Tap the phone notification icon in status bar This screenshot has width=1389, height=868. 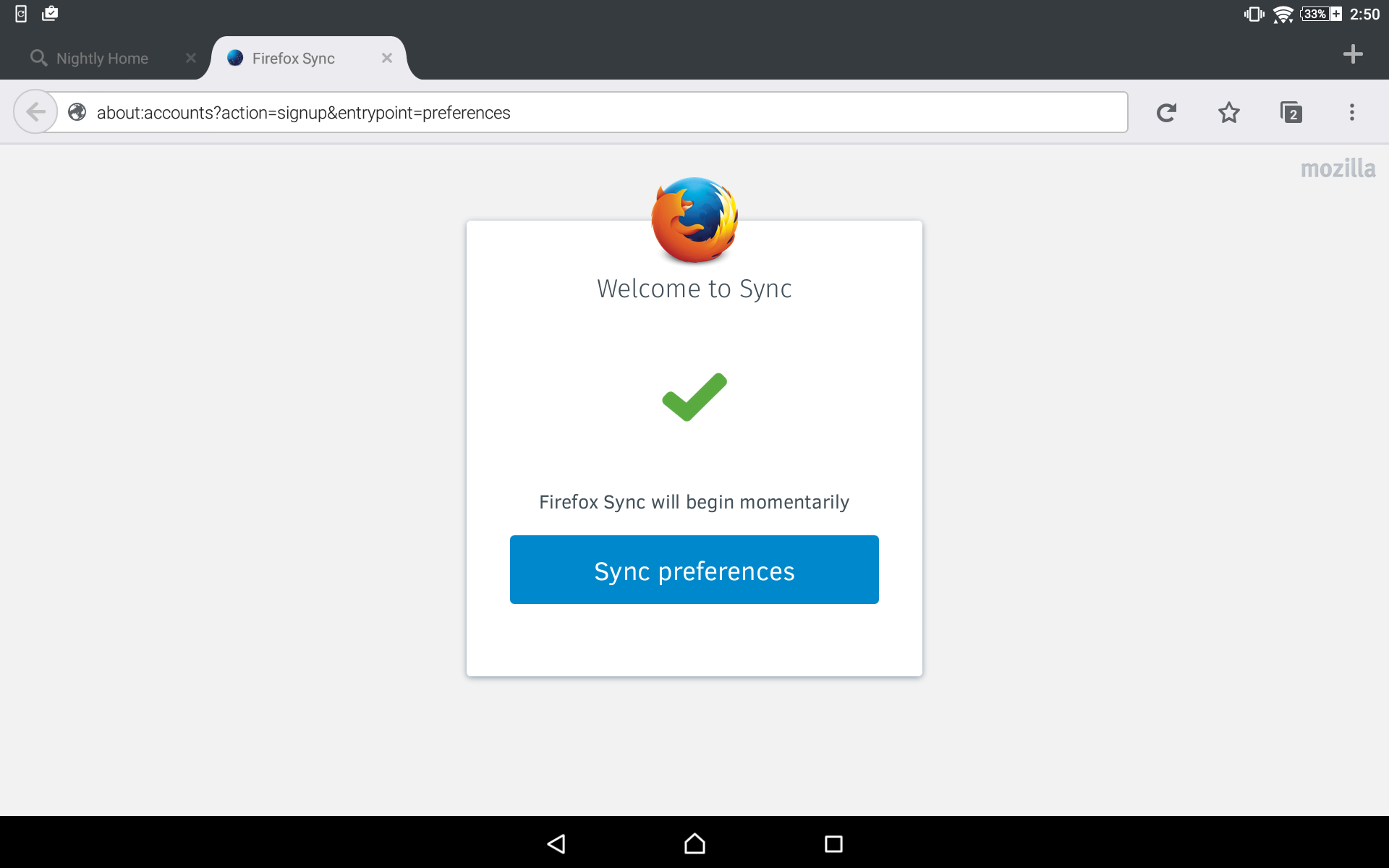[x=21, y=14]
